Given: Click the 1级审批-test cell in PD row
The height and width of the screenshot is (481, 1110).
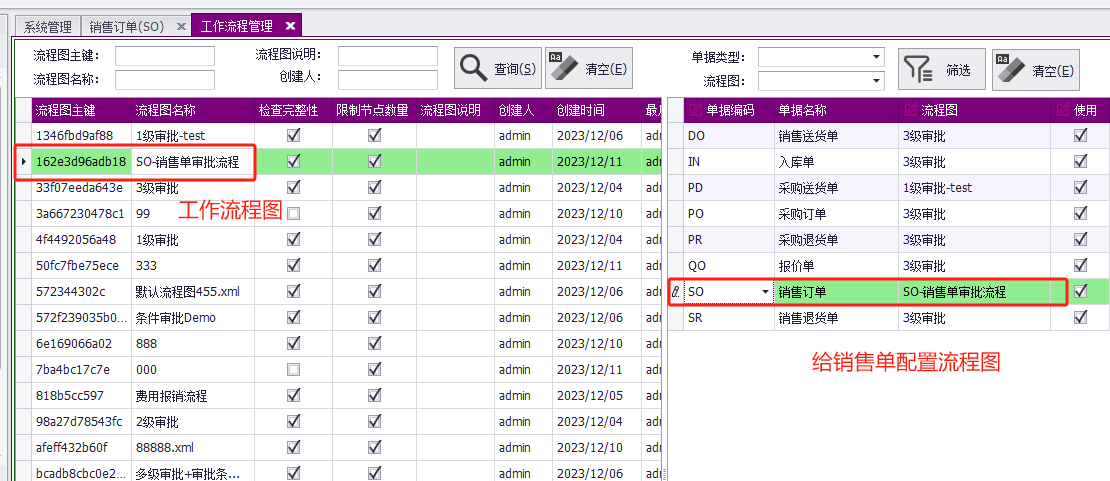Looking at the screenshot, I should coord(975,188).
